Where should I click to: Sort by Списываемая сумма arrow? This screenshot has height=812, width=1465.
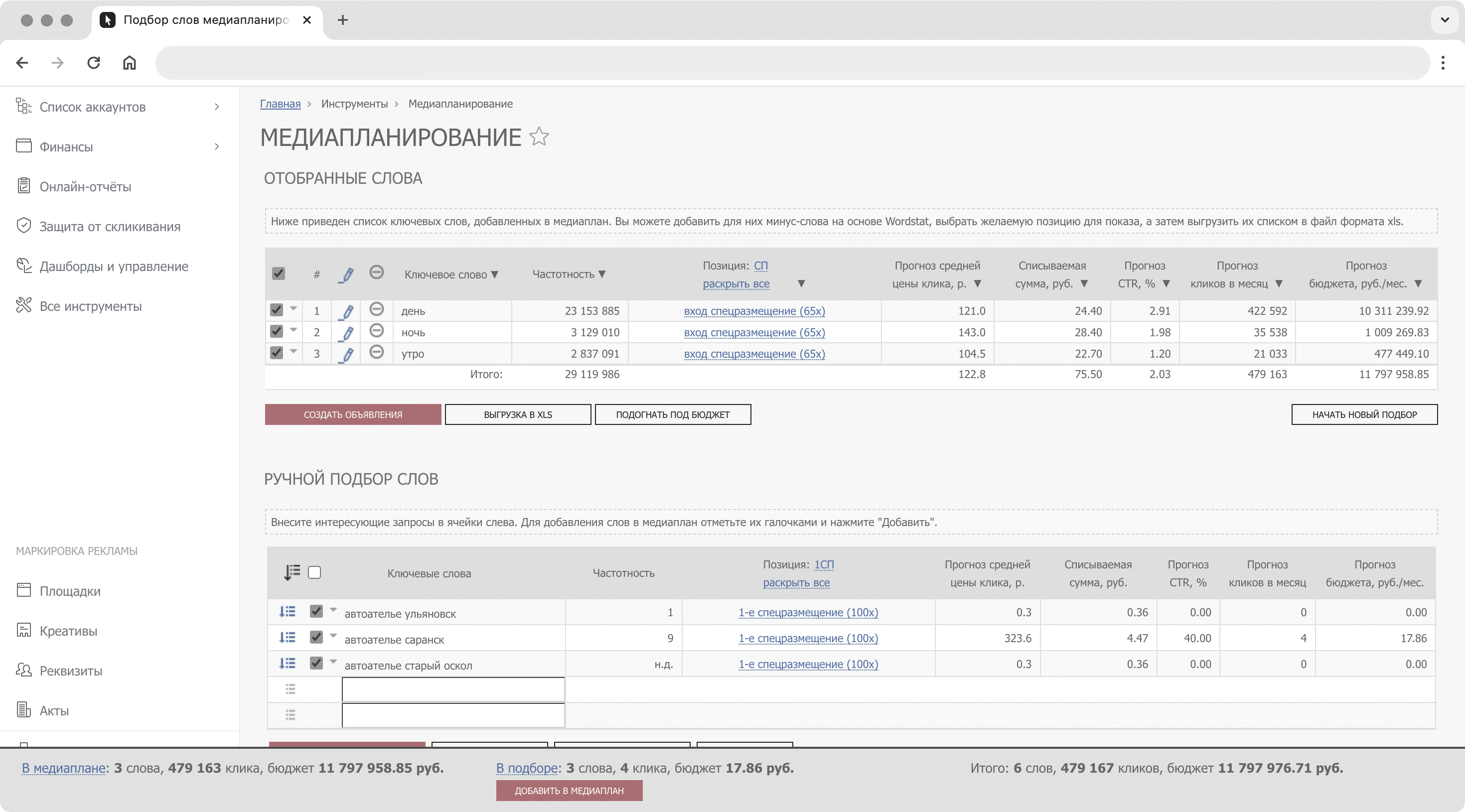point(1084,284)
